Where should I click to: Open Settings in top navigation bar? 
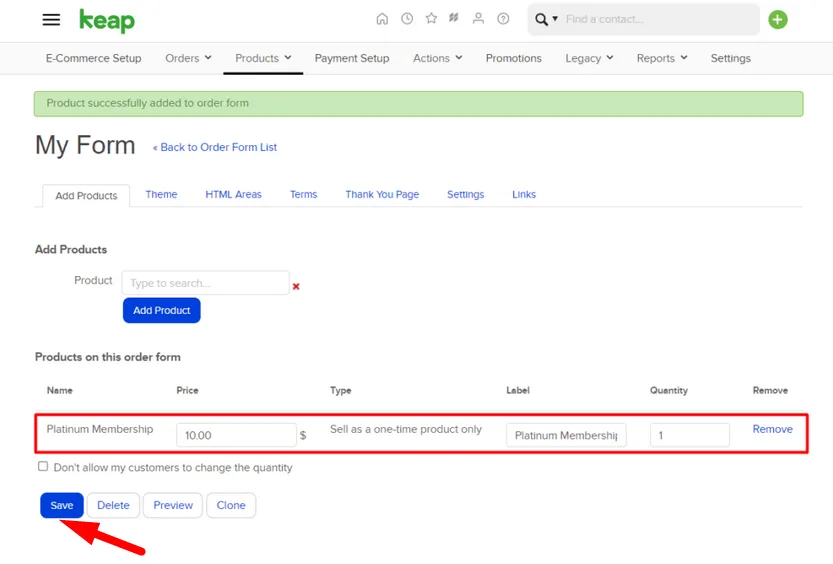pos(730,58)
